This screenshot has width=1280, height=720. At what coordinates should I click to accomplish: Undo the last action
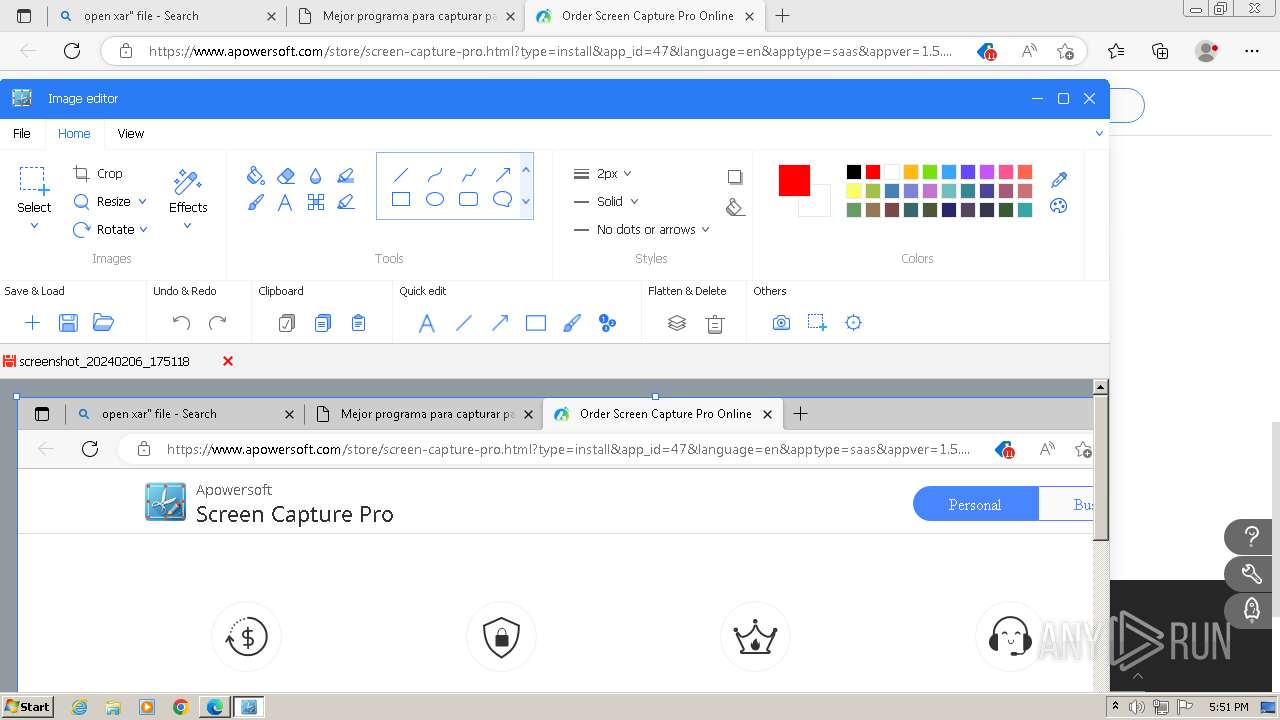tap(181, 322)
